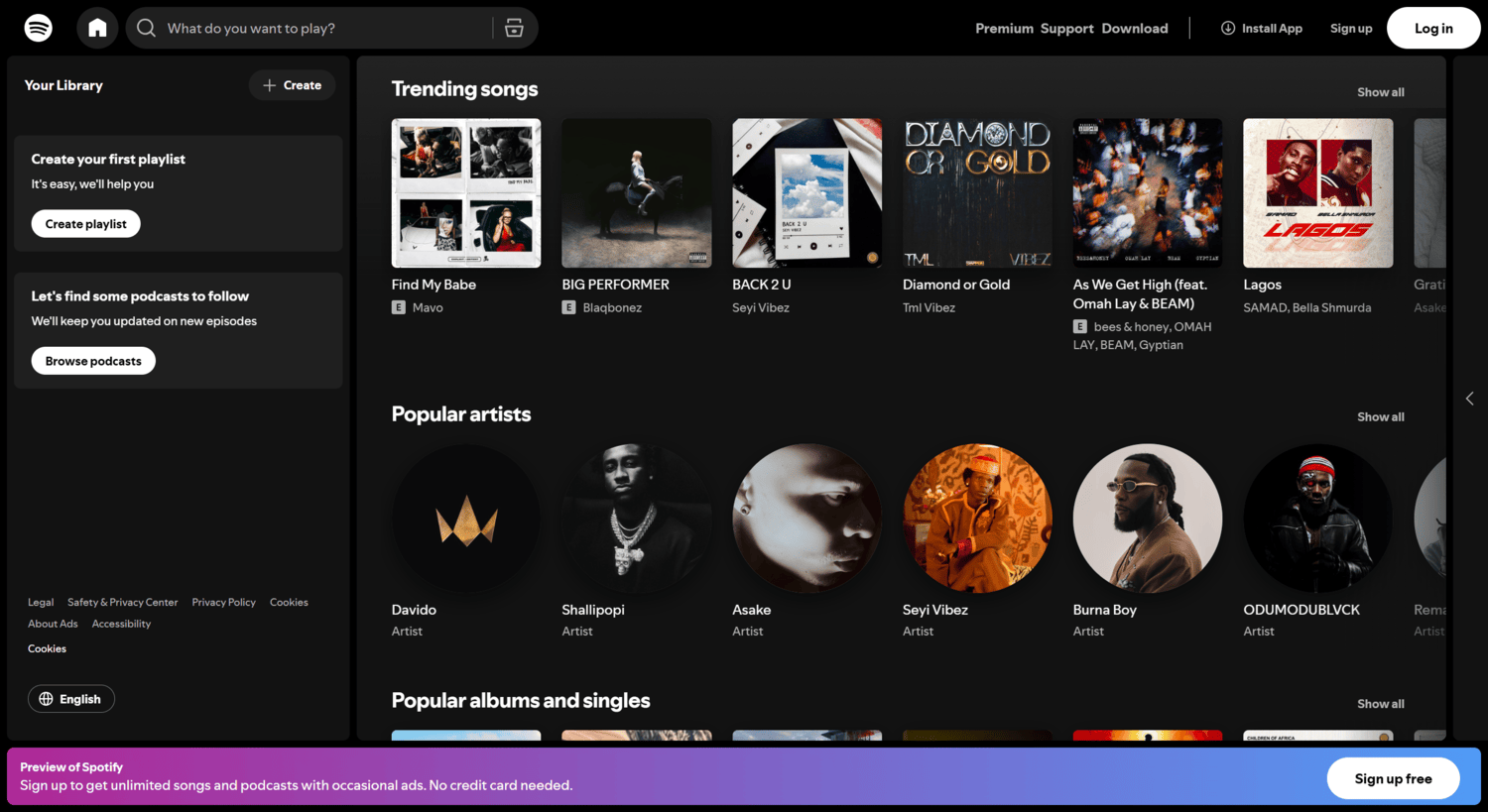Open the About Ads link
The image size is (1488, 812).
(x=53, y=625)
